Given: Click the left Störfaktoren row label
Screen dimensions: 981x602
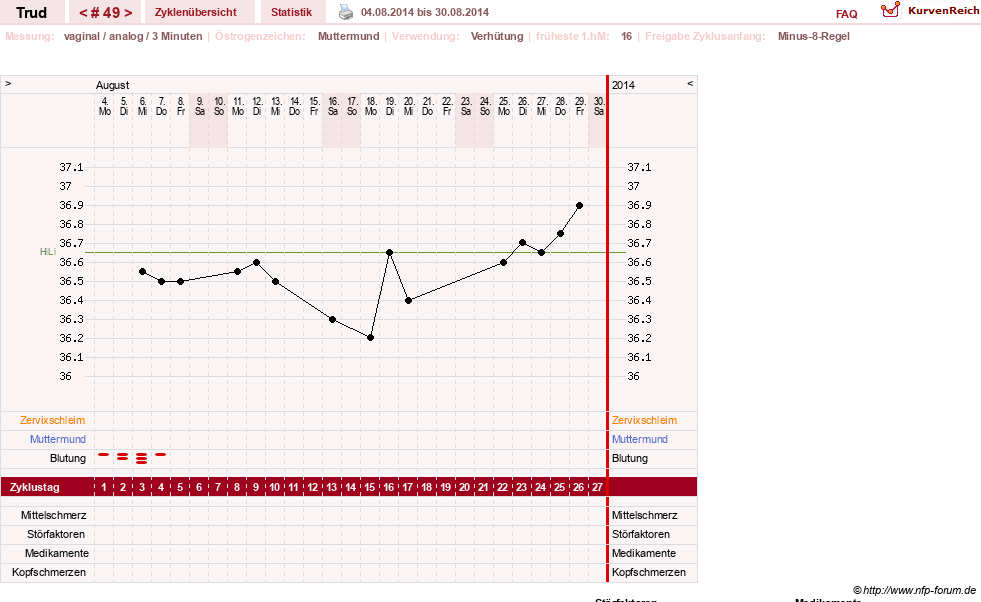Looking at the screenshot, I should (56, 534).
